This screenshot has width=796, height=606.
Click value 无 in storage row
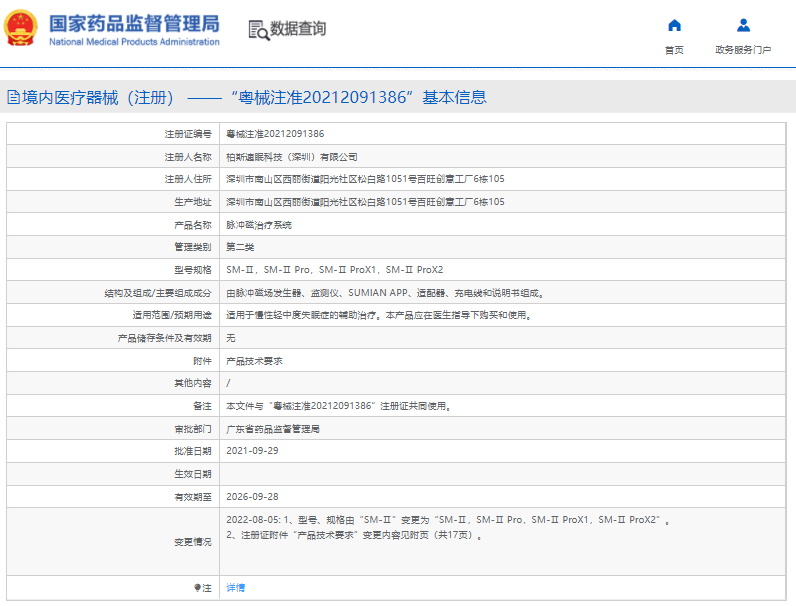(231, 338)
